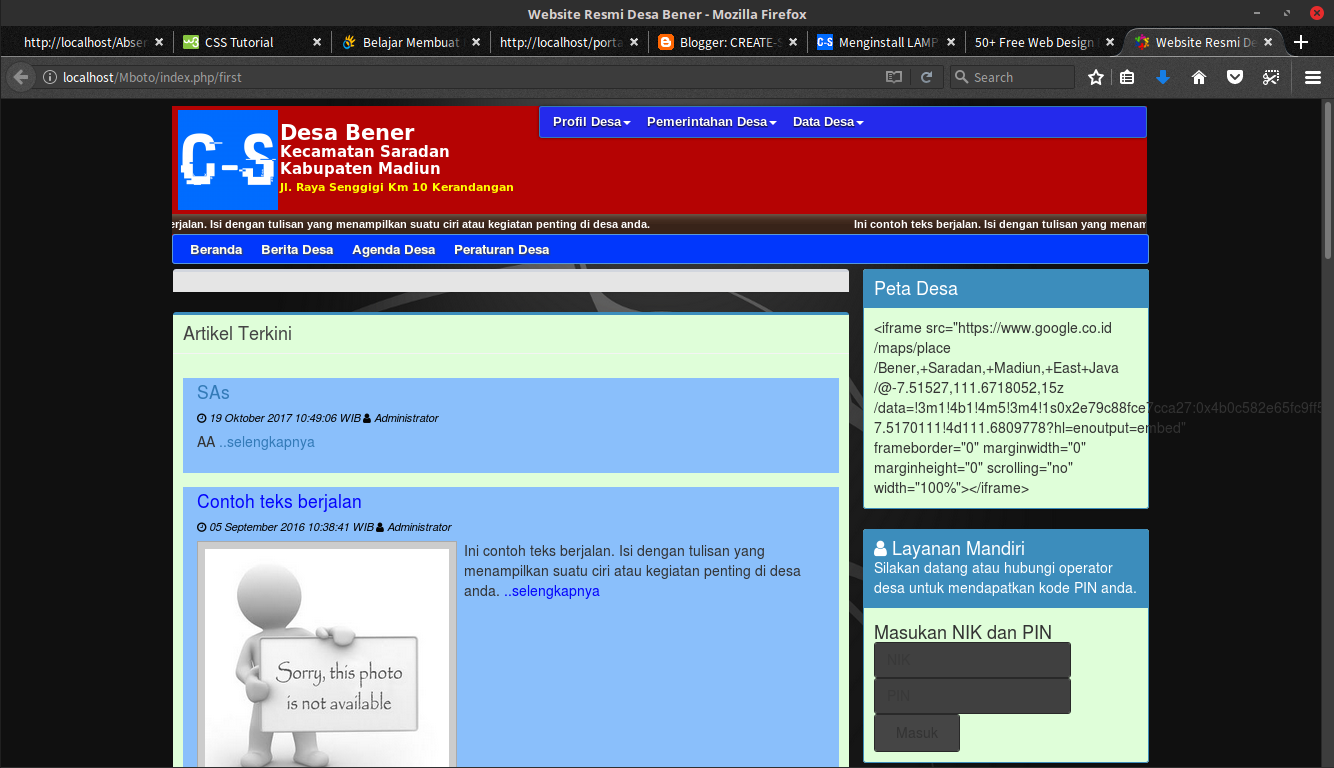Open the Data Desa dropdown
This screenshot has width=1334, height=768.
[827, 121]
